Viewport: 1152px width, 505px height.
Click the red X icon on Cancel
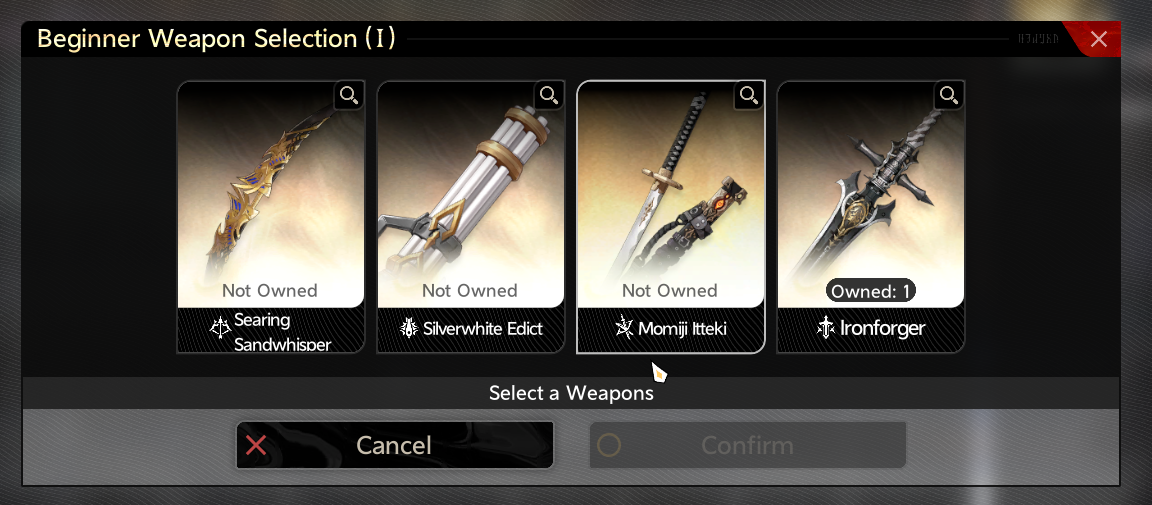(256, 445)
